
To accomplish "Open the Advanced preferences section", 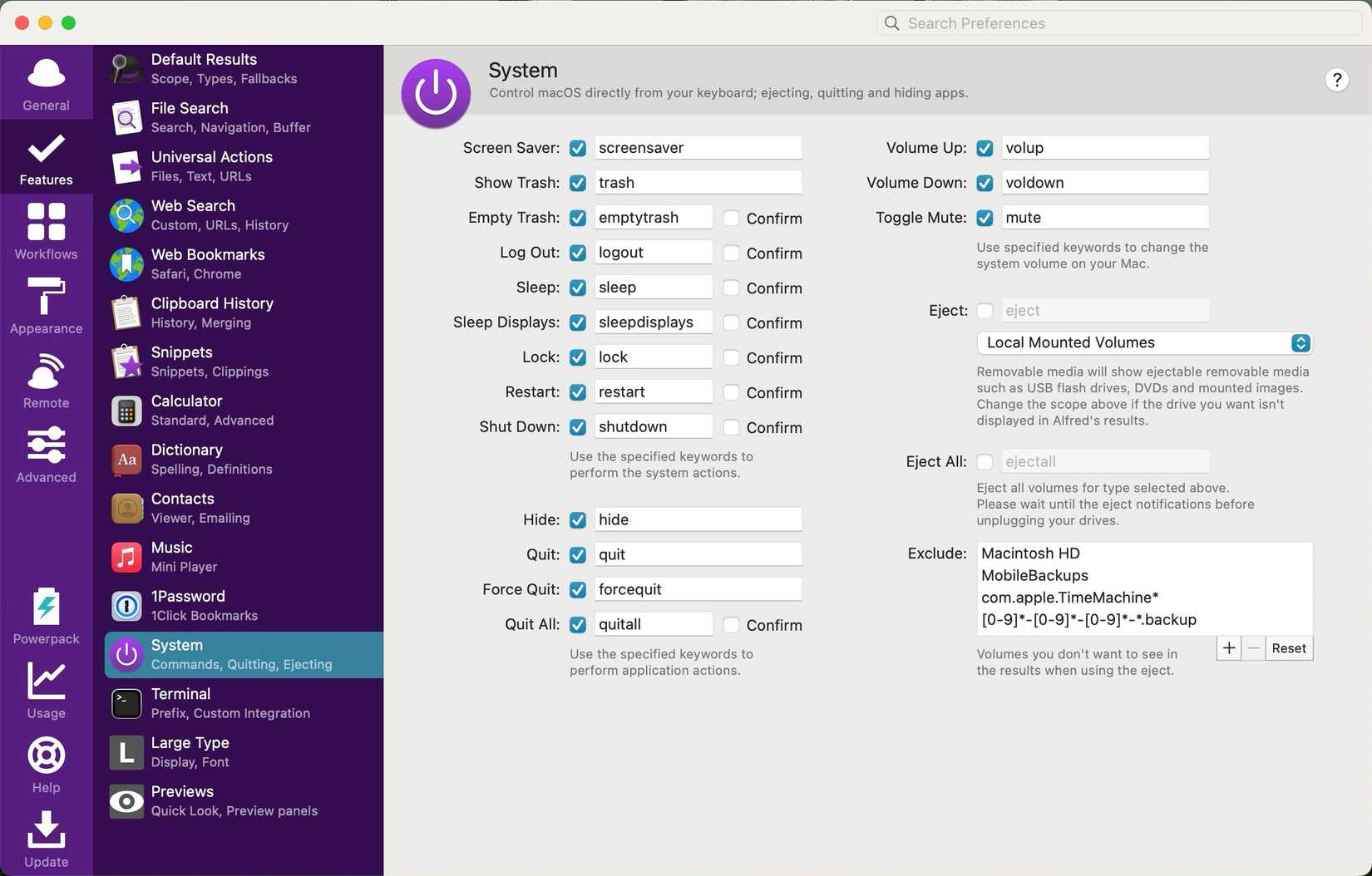I will click(46, 453).
